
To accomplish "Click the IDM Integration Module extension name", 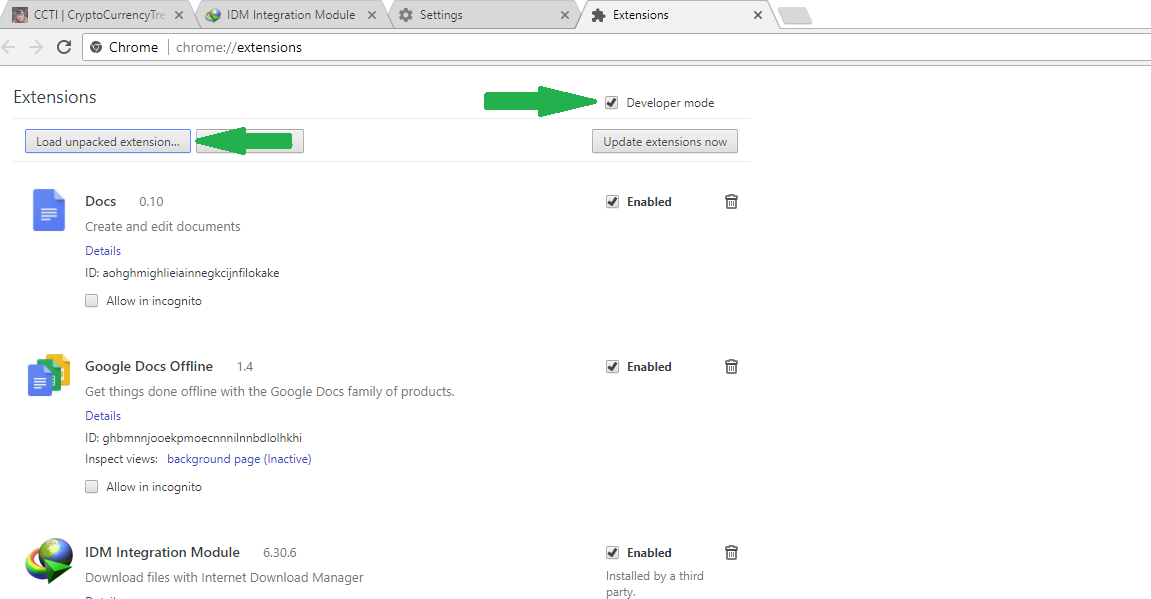I will pyautogui.click(x=162, y=552).
